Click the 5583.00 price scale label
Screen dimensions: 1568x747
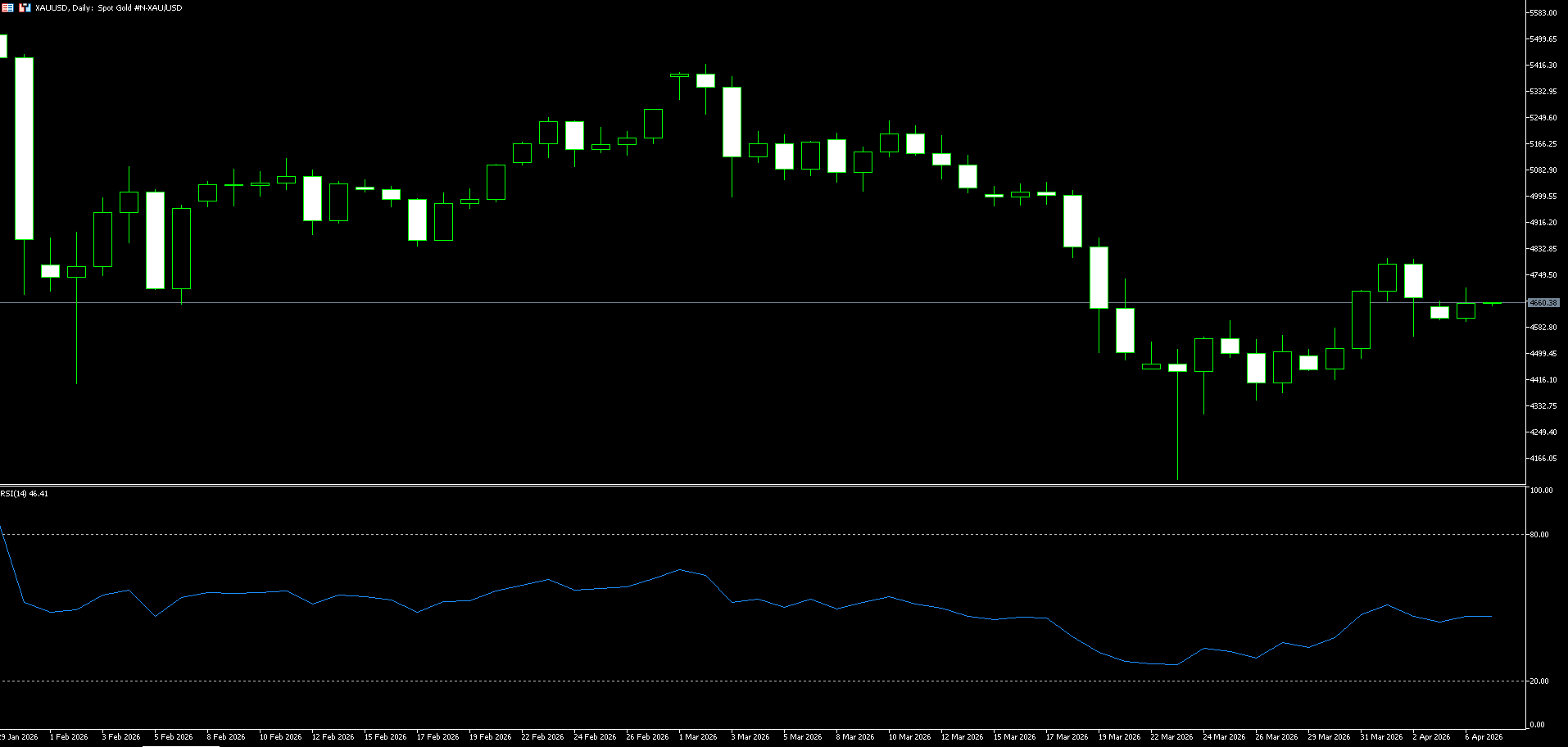[x=1543, y=13]
